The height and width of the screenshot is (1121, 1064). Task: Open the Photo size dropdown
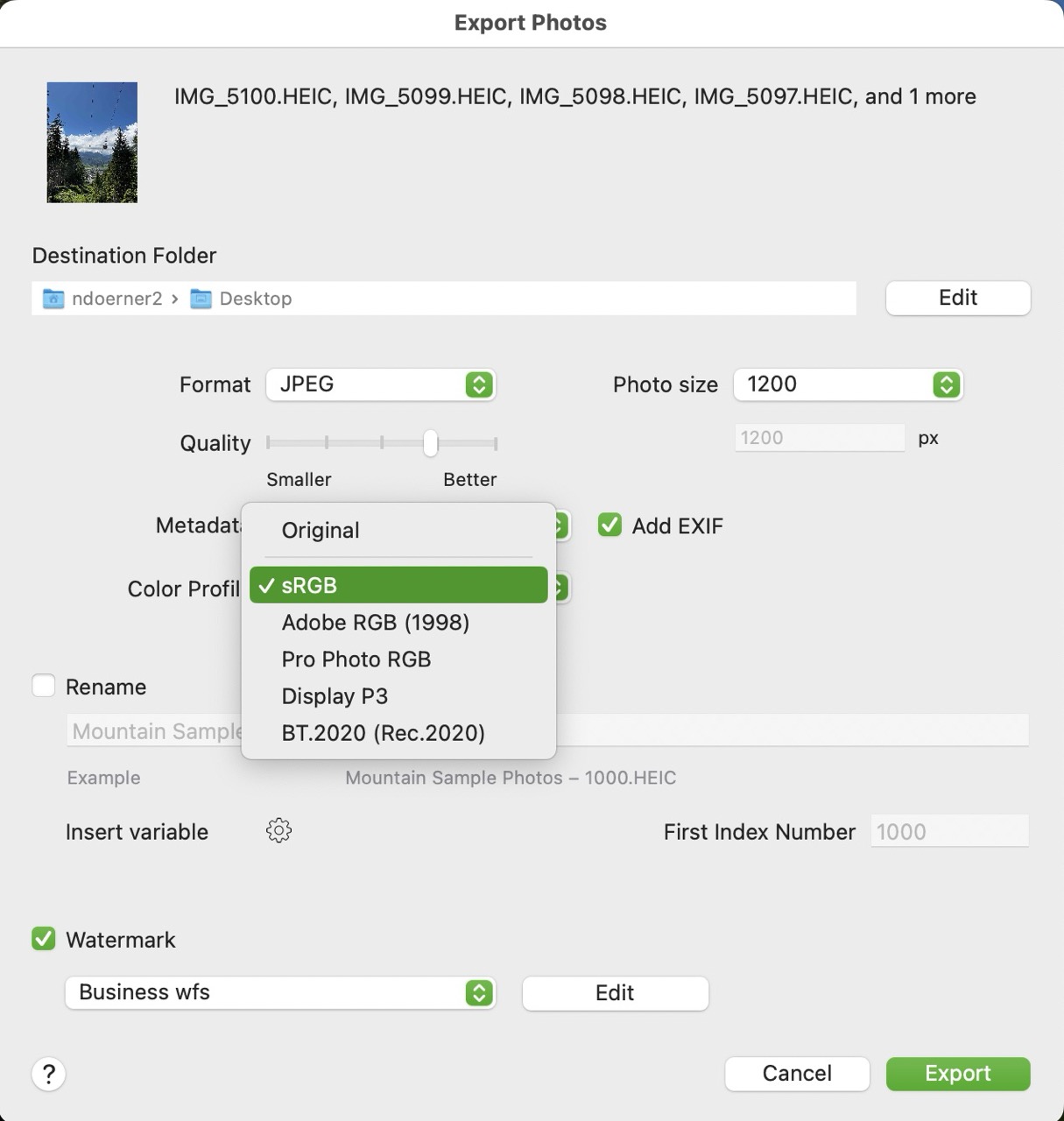pyautogui.click(x=847, y=384)
